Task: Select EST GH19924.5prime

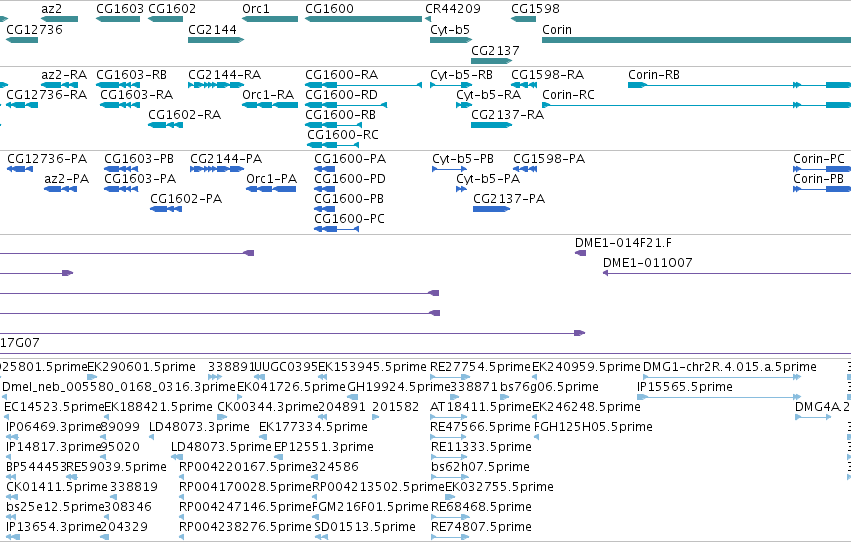Action: (x=352, y=397)
